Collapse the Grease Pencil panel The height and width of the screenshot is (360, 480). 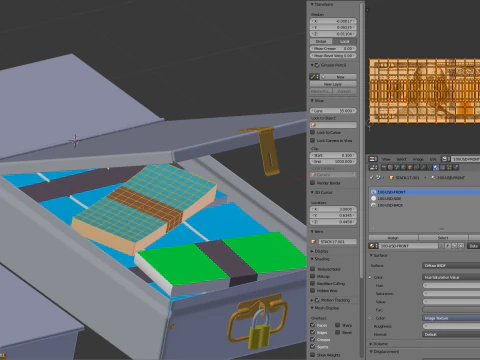pyautogui.click(x=312, y=65)
